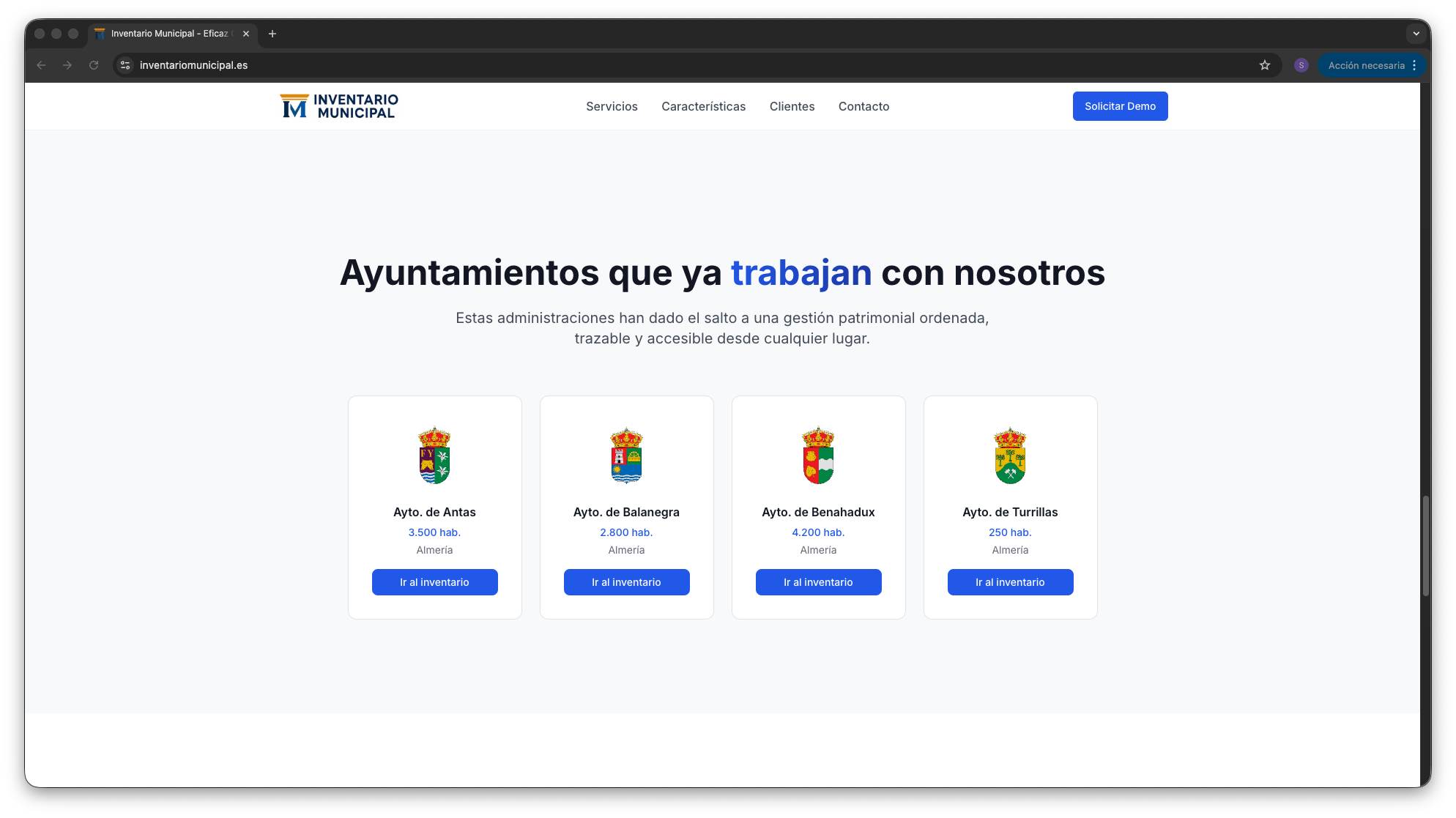Reload the page
This screenshot has width=1456, height=818.
click(x=94, y=65)
